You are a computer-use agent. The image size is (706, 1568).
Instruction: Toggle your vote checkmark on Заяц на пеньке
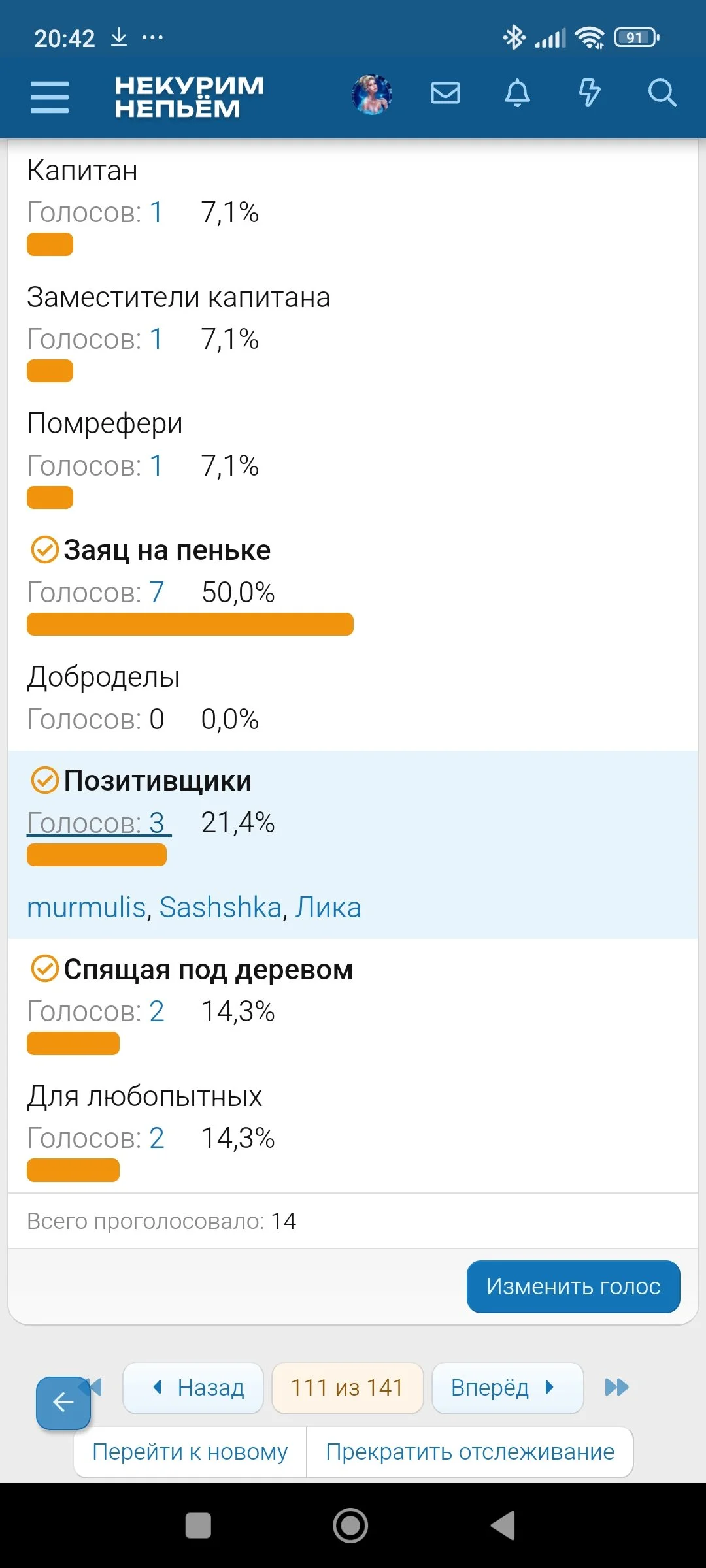43,549
